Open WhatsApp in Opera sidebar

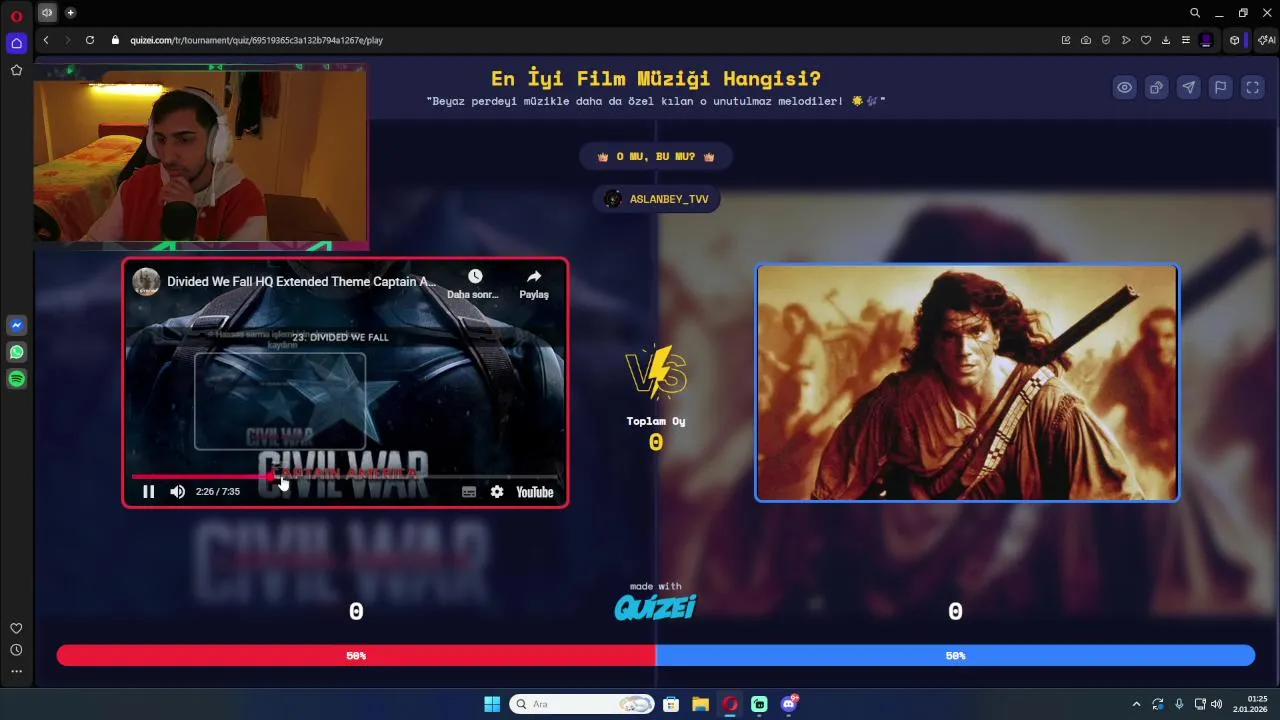[x=16, y=352]
